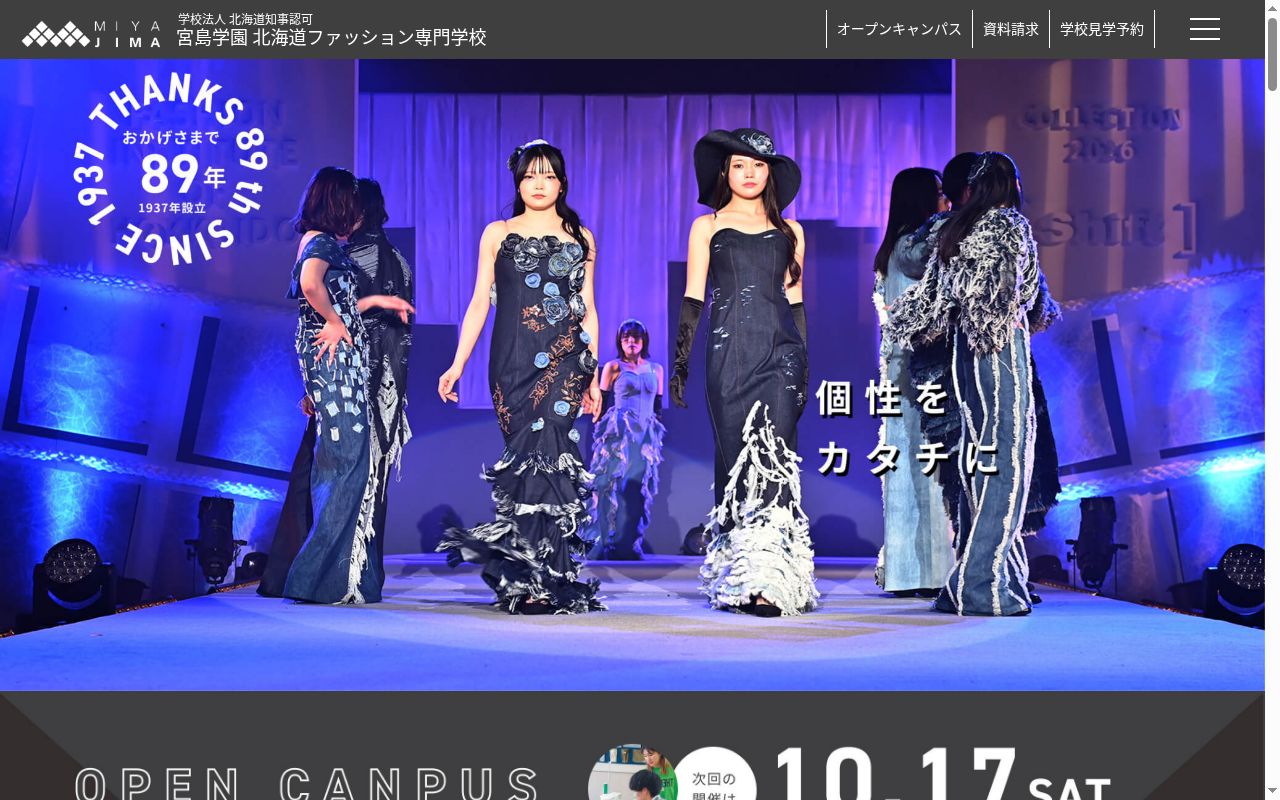Open the hamburger menu icon
This screenshot has height=800, width=1280.
point(1204,29)
